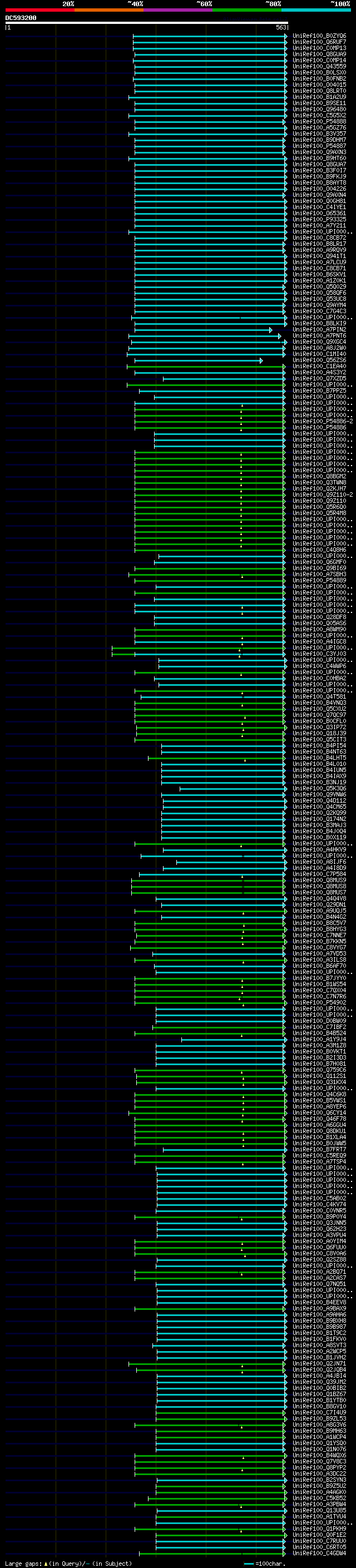Open UniRef100_A4HKV9 hit
This screenshot has width=356, height=1568.
[319, 850]
